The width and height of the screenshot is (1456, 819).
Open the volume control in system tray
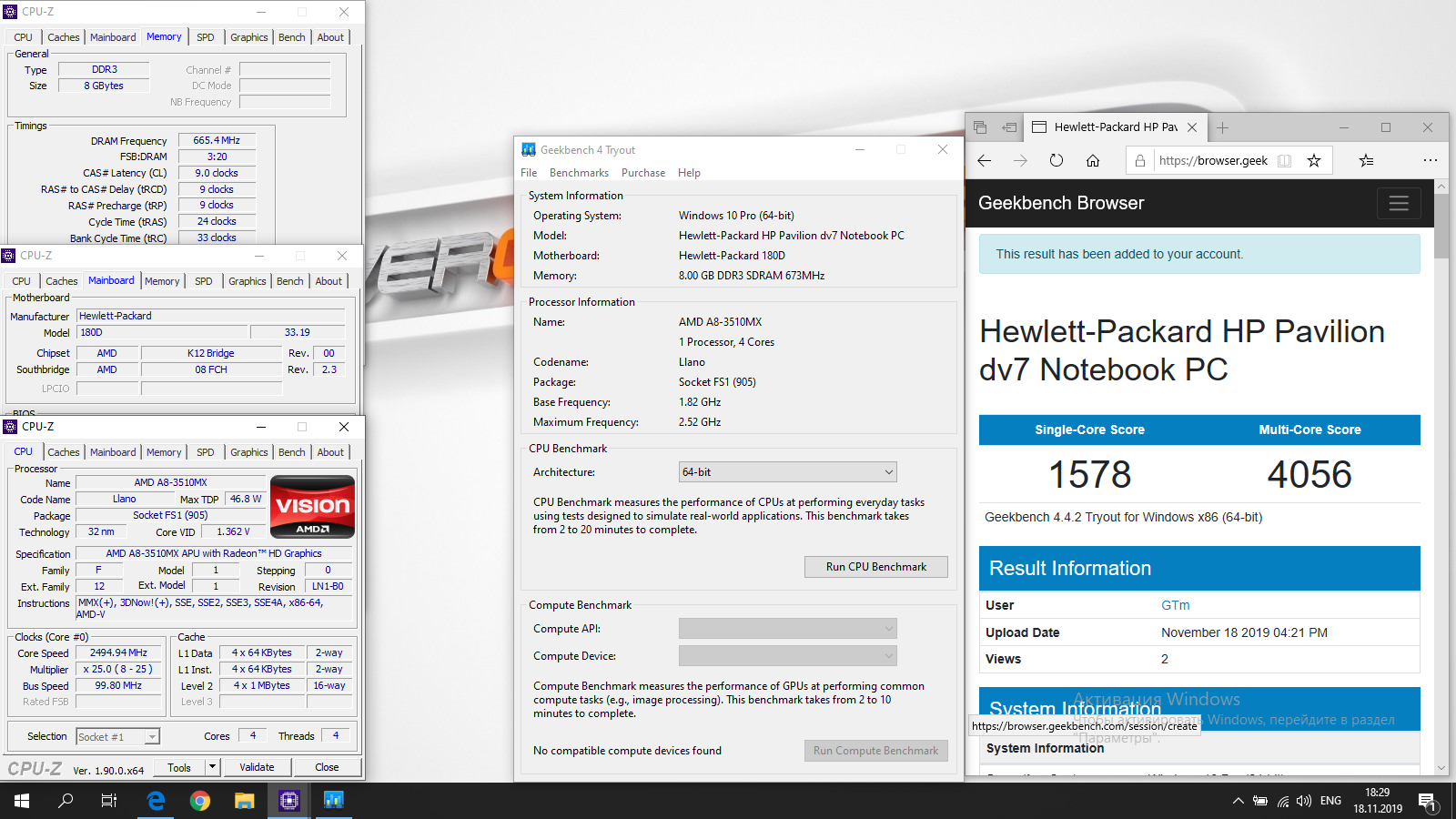point(1304,802)
